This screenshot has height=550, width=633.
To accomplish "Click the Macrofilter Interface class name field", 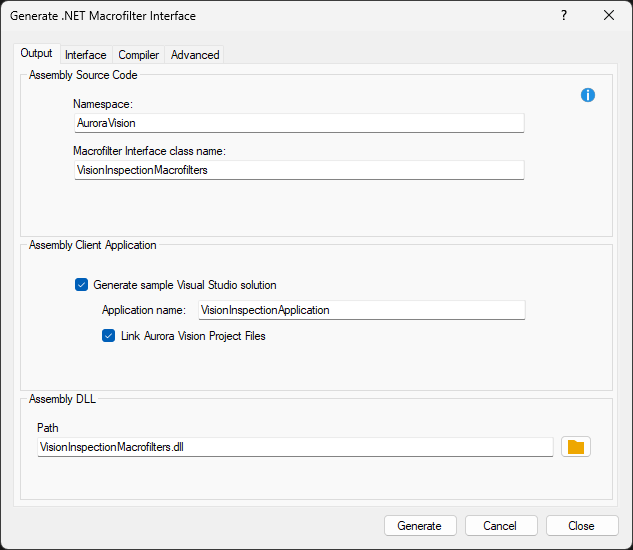I will click(x=298, y=170).
